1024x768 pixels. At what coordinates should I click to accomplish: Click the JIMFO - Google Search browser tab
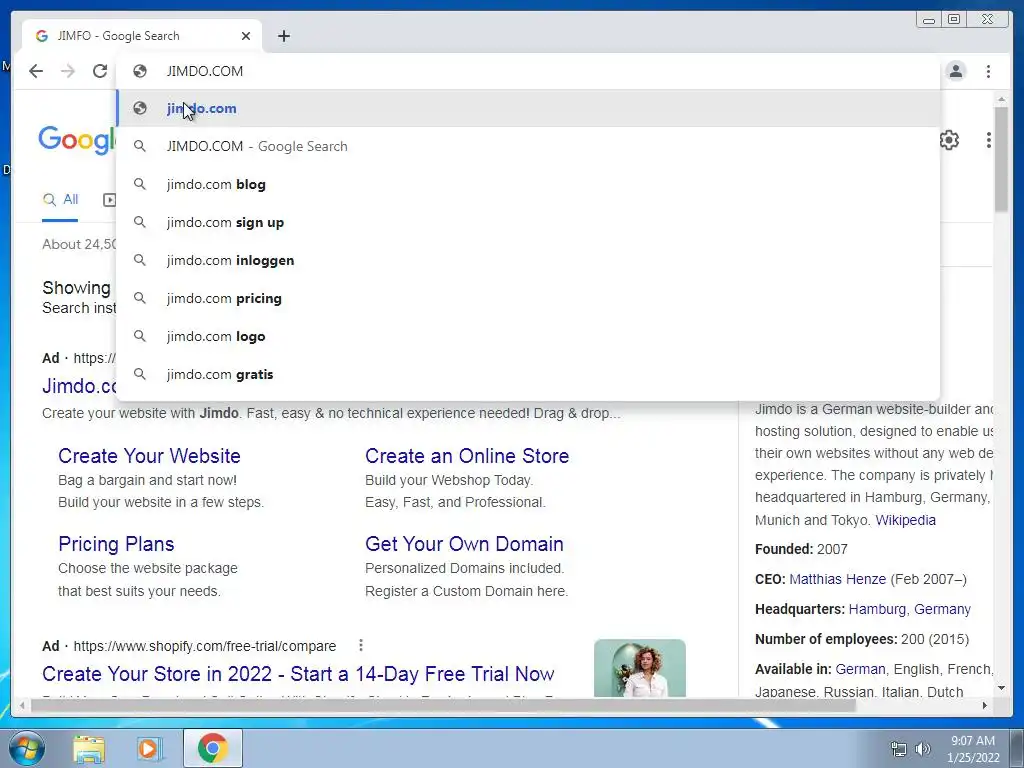click(x=141, y=36)
